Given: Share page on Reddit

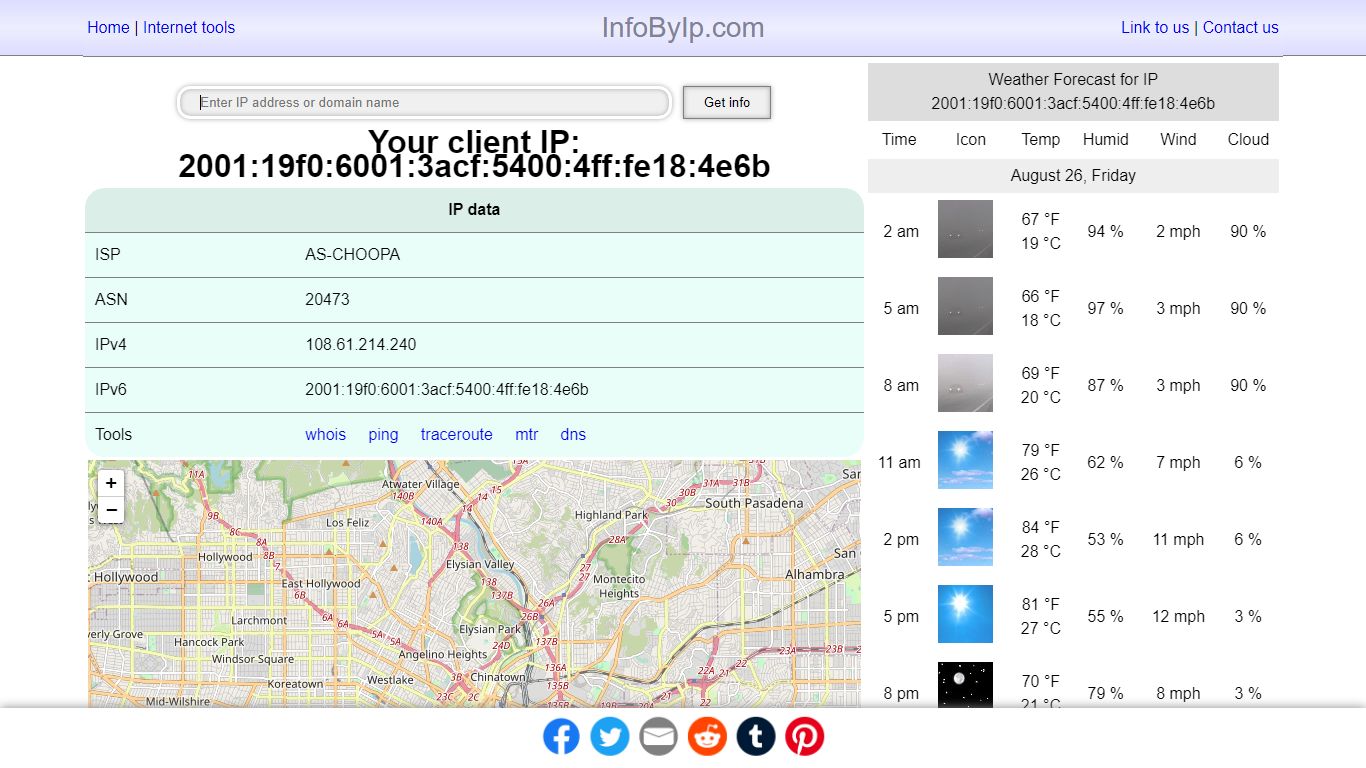Looking at the screenshot, I should click(707, 737).
